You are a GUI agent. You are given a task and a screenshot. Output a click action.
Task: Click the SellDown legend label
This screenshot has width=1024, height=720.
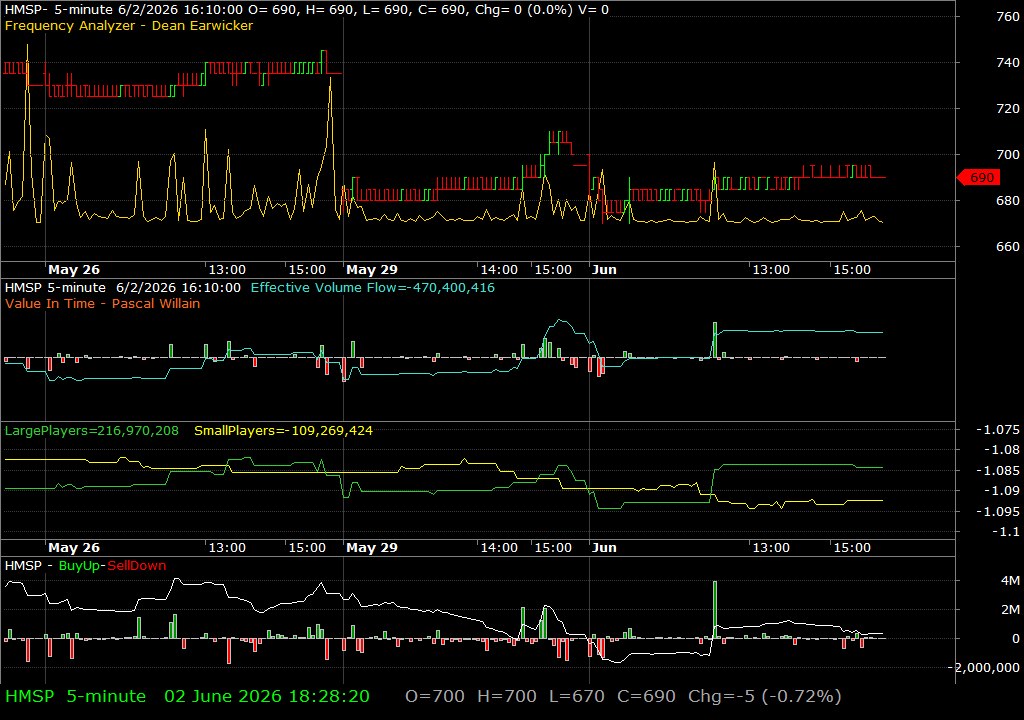click(x=136, y=566)
